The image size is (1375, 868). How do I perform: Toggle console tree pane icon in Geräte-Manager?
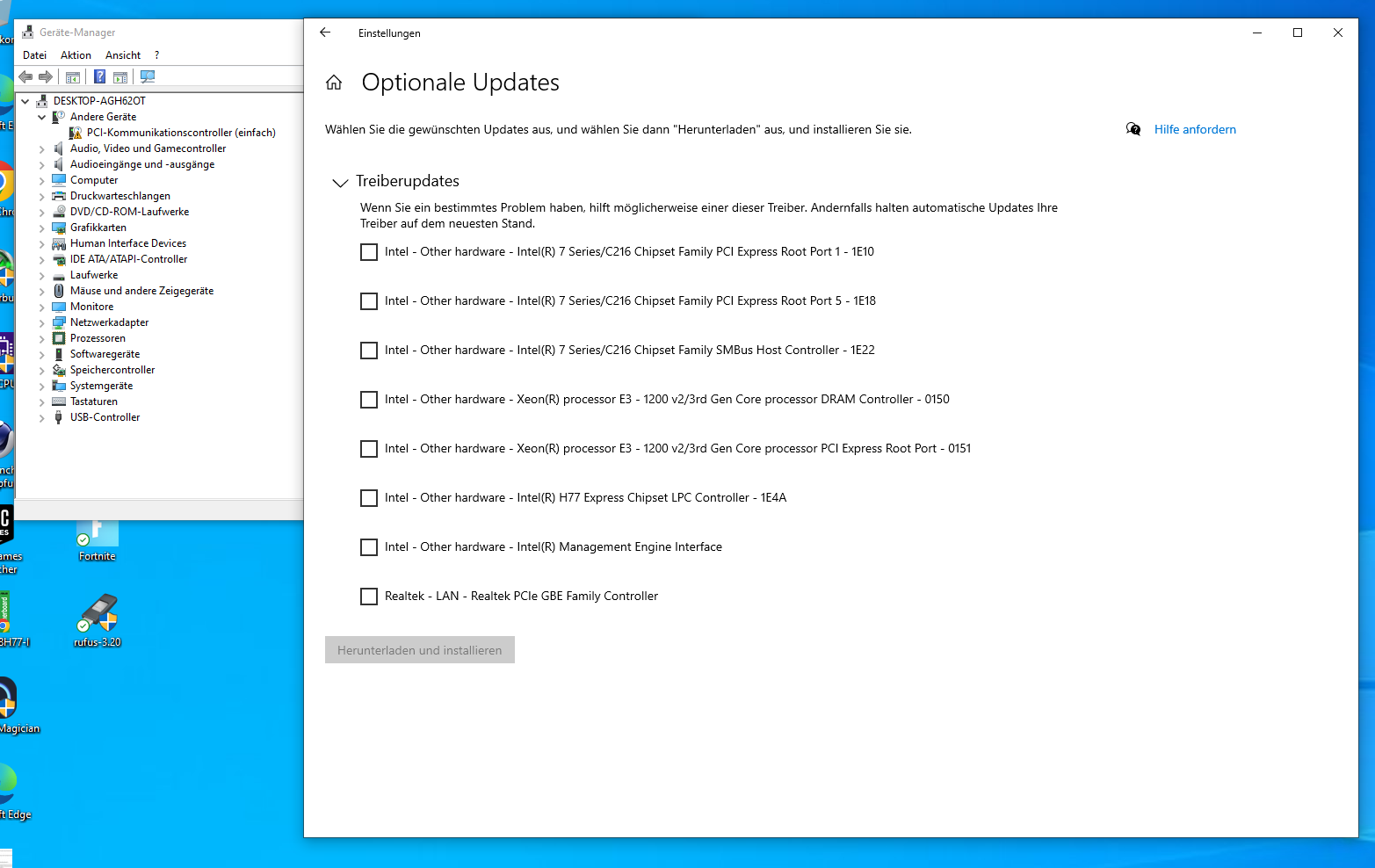tap(73, 77)
